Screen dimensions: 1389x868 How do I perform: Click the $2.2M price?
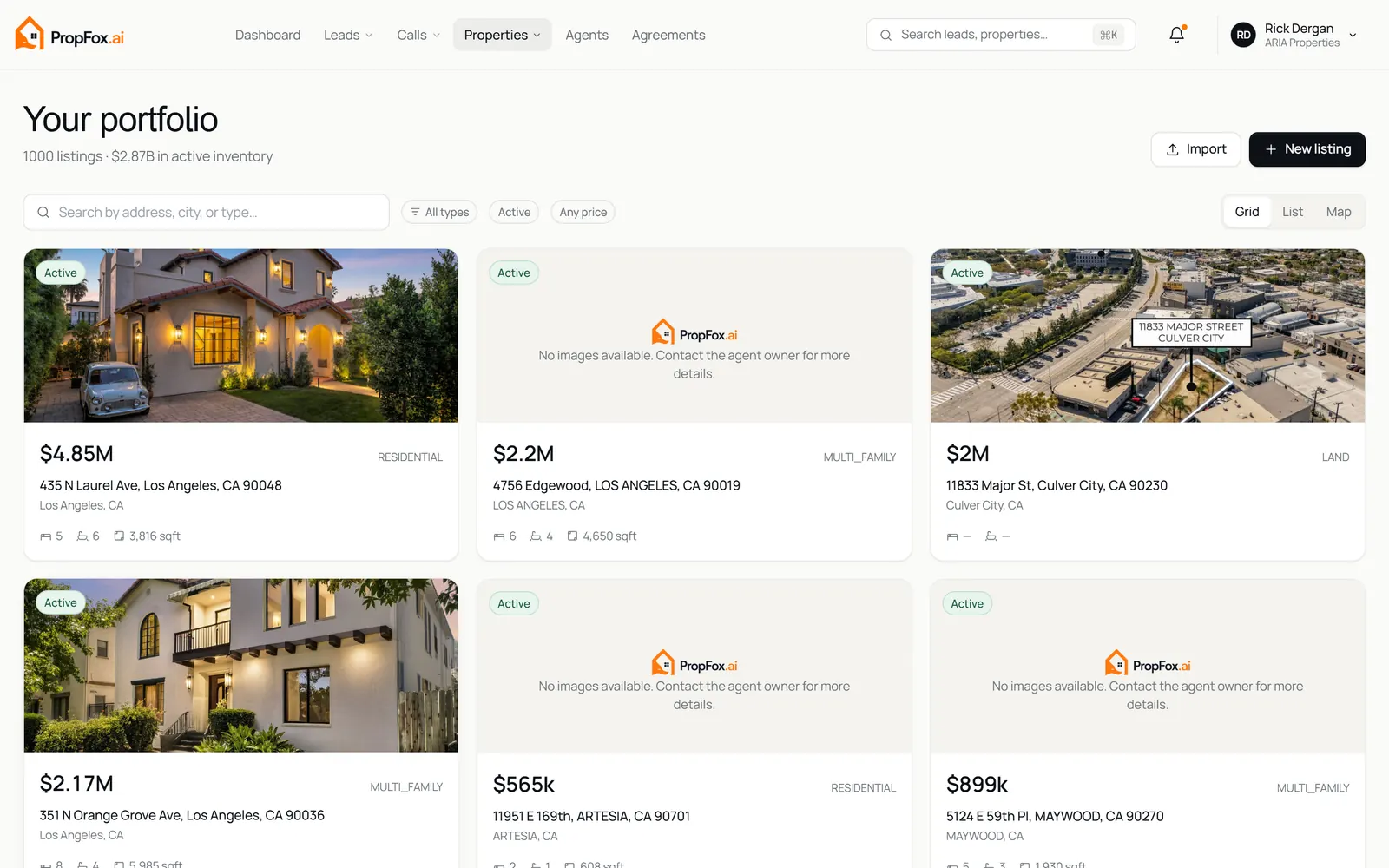pyautogui.click(x=523, y=454)
